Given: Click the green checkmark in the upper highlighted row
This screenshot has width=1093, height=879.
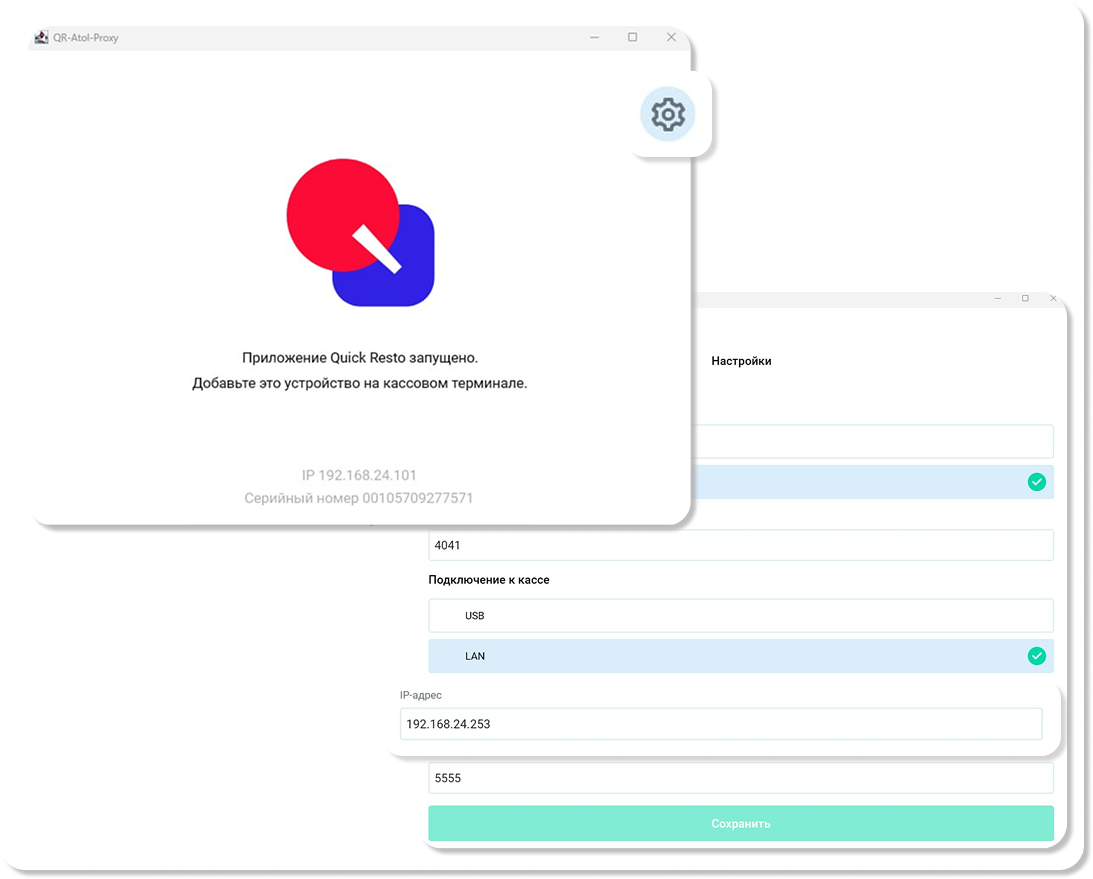Looking at the screenshot, I should pyautogui.click(x=1037, y=482).
